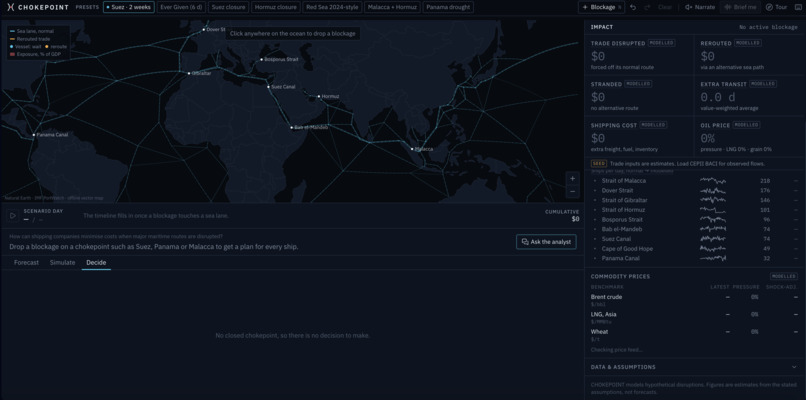Screen dimensions: 806x400
Task: Select the Bosporus Strait list row
Action: click(695, 220)
